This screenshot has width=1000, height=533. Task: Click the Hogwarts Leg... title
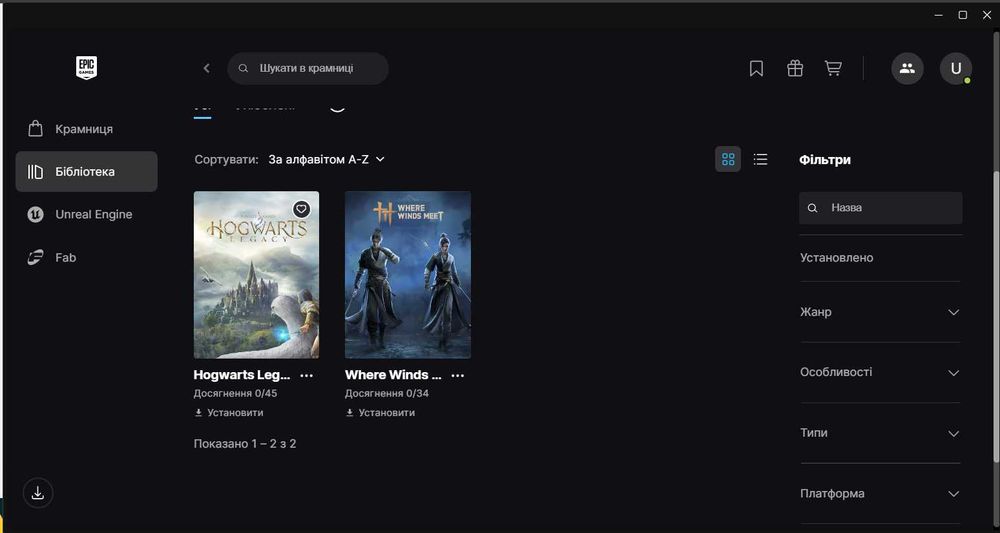pos(242,375)
